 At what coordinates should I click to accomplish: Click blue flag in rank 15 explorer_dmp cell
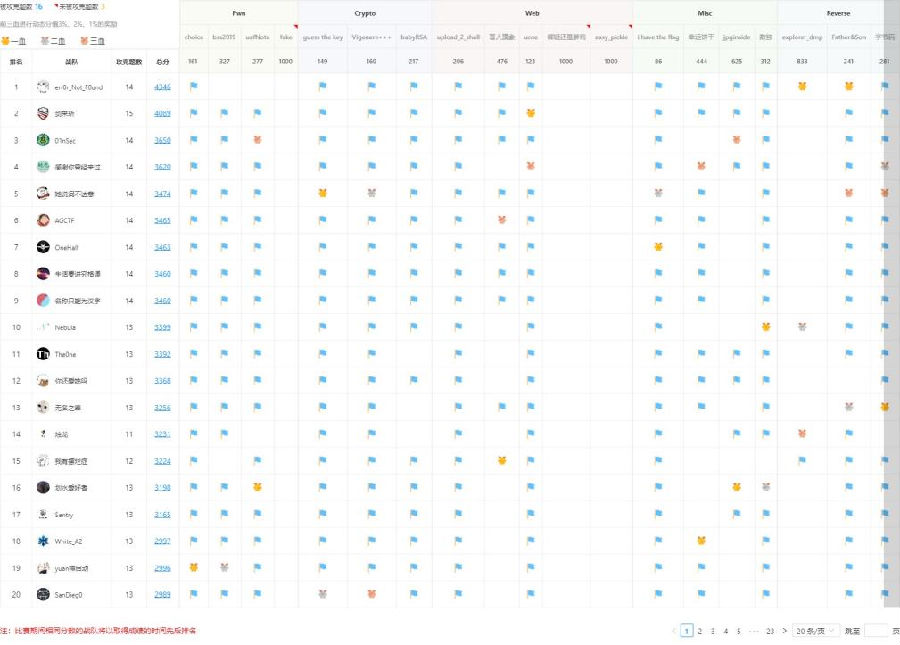pyautogui.click(x=802, y=460)
